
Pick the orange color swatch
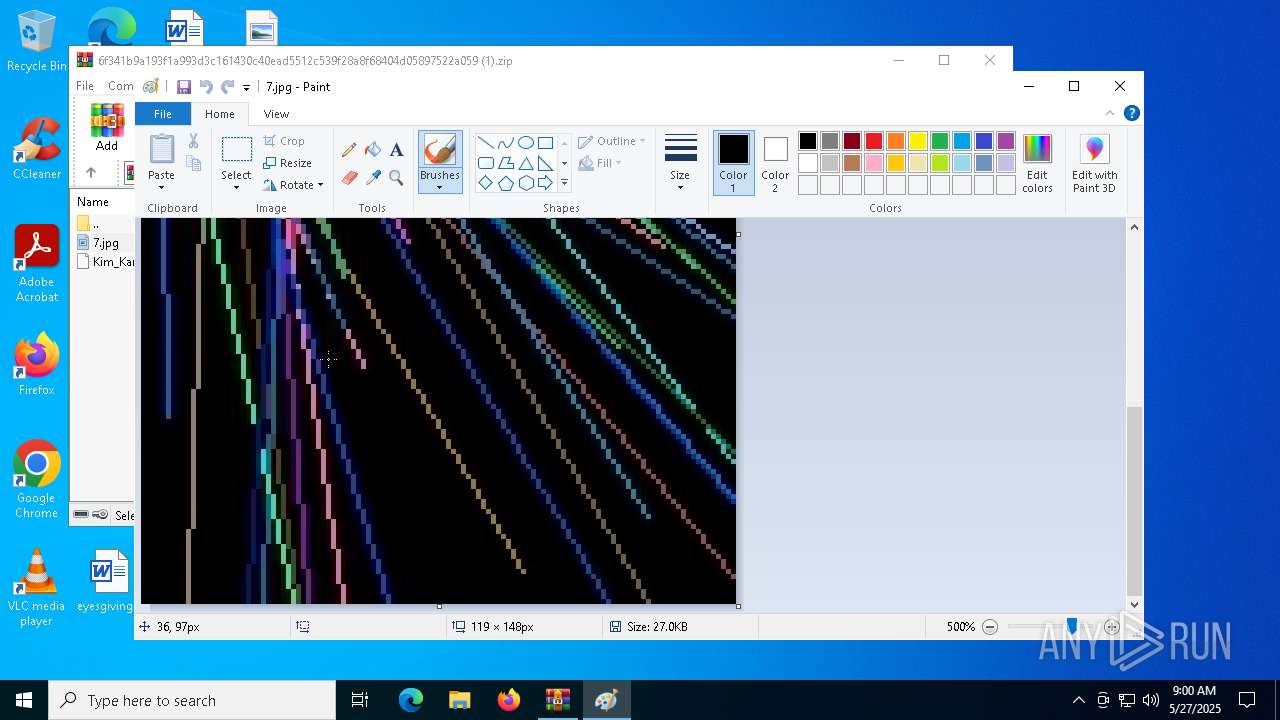click(x=896, y=141)
